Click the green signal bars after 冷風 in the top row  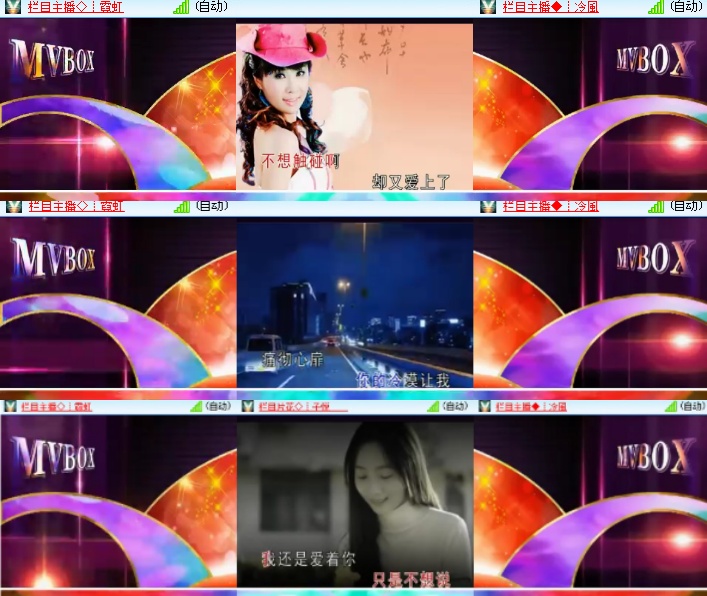(x=656, y=7)
